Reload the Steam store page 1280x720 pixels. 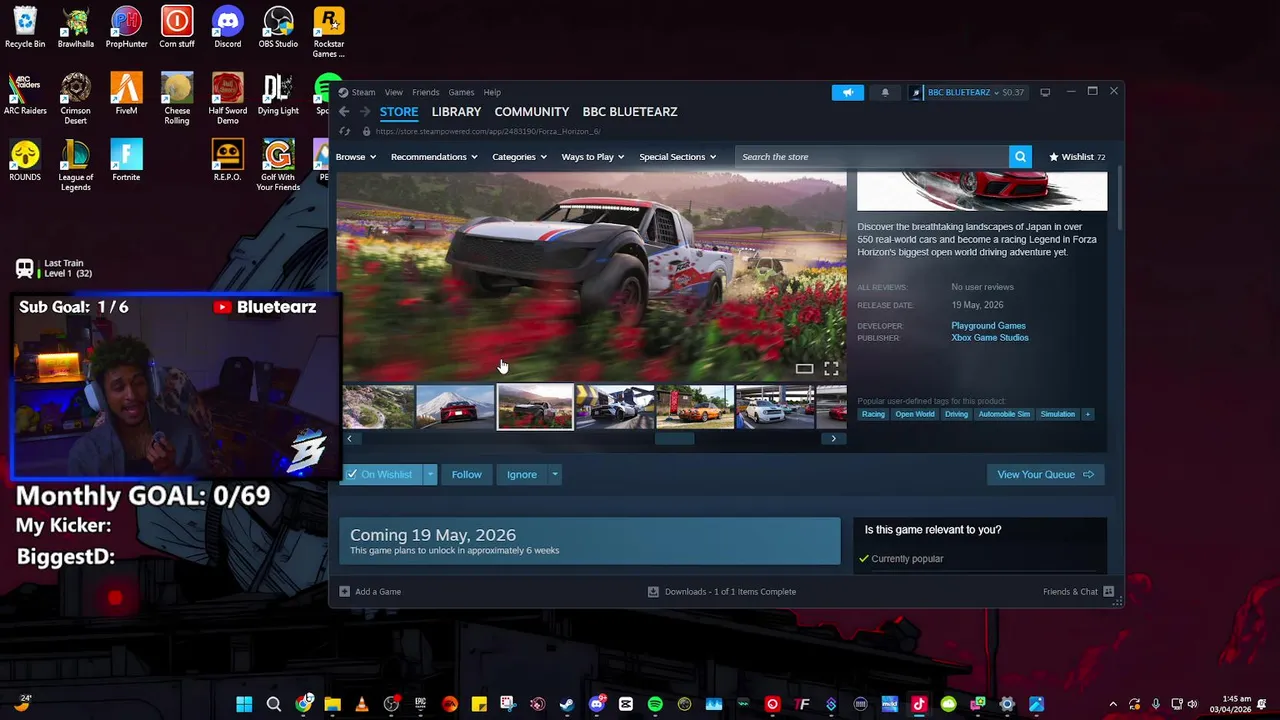pyautogui.click(x=345, y=131)
